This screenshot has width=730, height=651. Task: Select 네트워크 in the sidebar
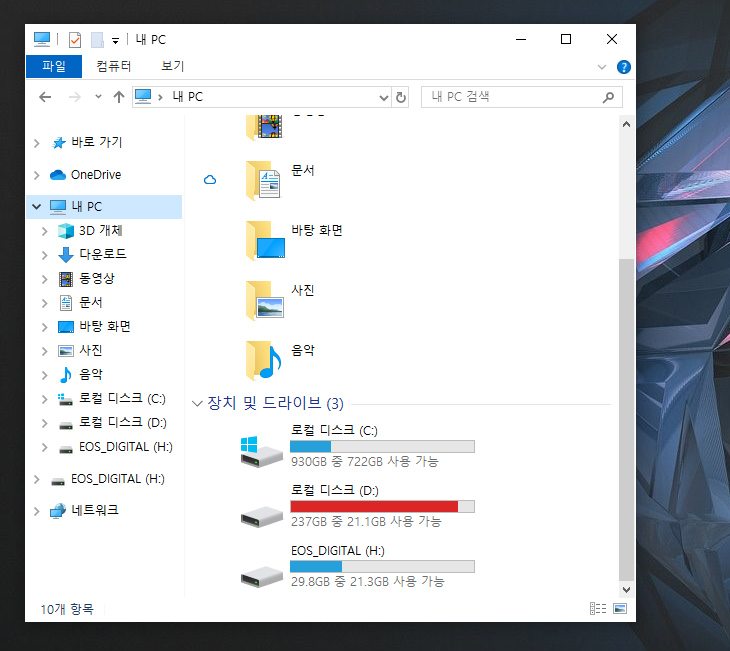95,510
